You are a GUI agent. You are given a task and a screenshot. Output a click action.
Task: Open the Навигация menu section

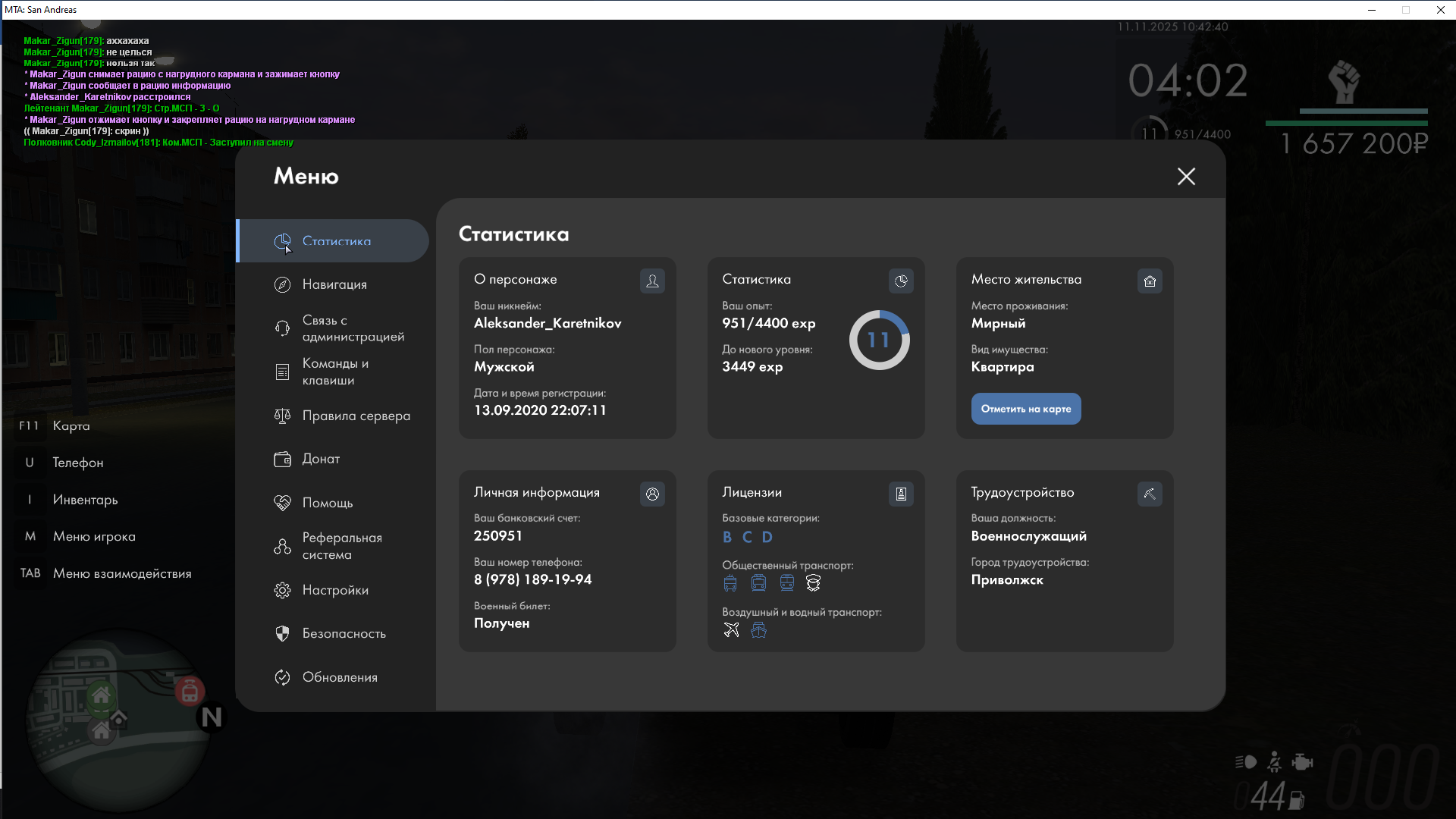[x=334, y=284]
